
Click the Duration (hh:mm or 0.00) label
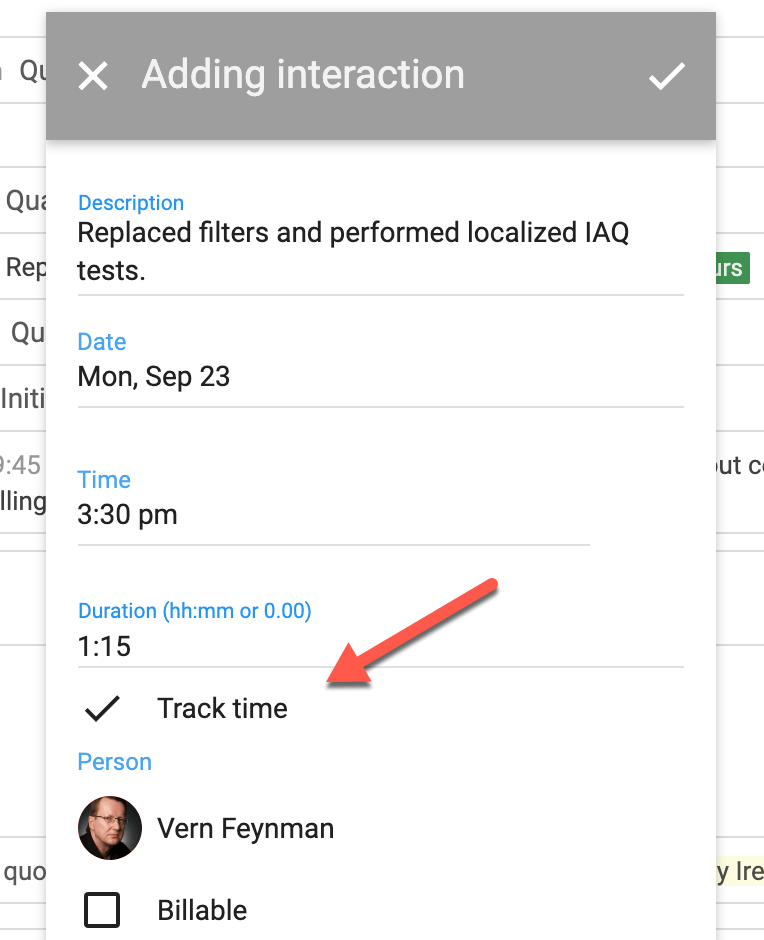coord(195,611)
